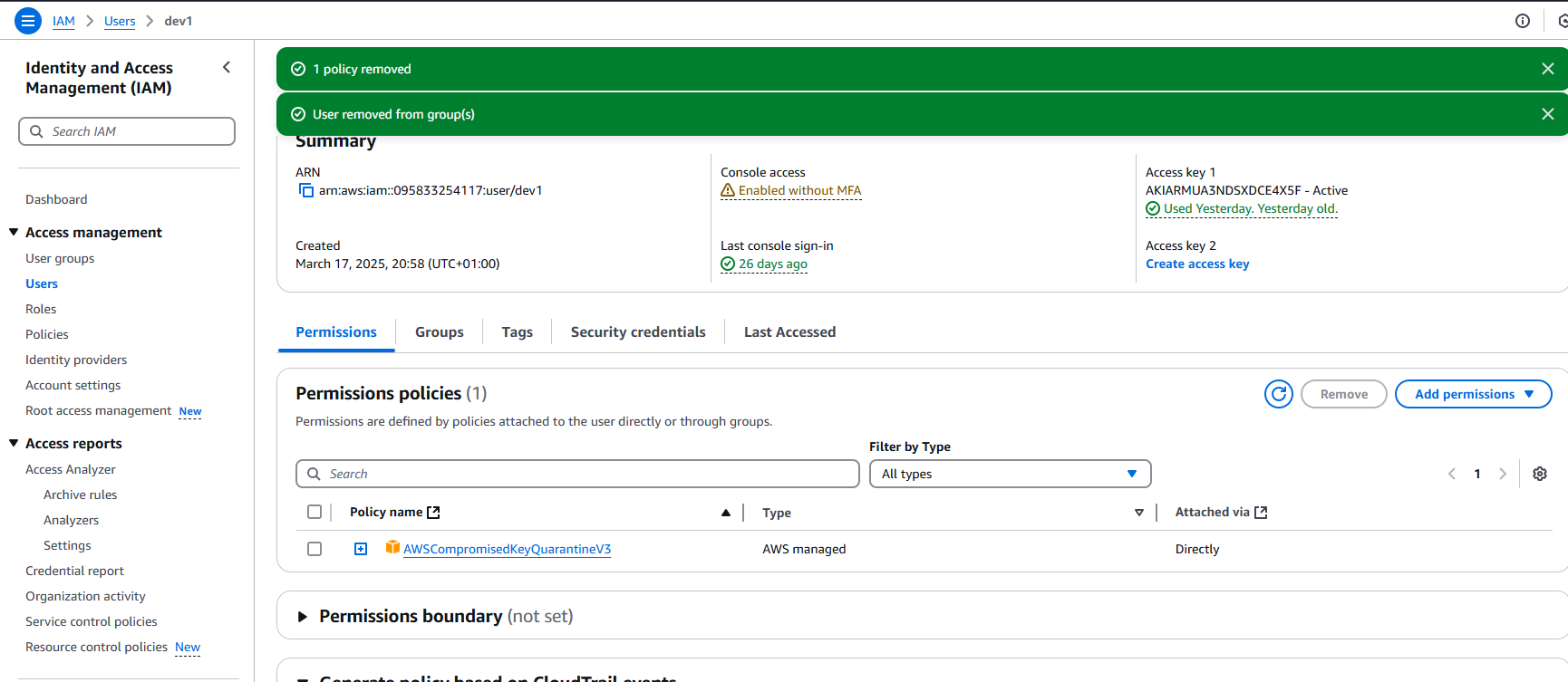Open Analyzers in side navigation

(x=72, y=520)
